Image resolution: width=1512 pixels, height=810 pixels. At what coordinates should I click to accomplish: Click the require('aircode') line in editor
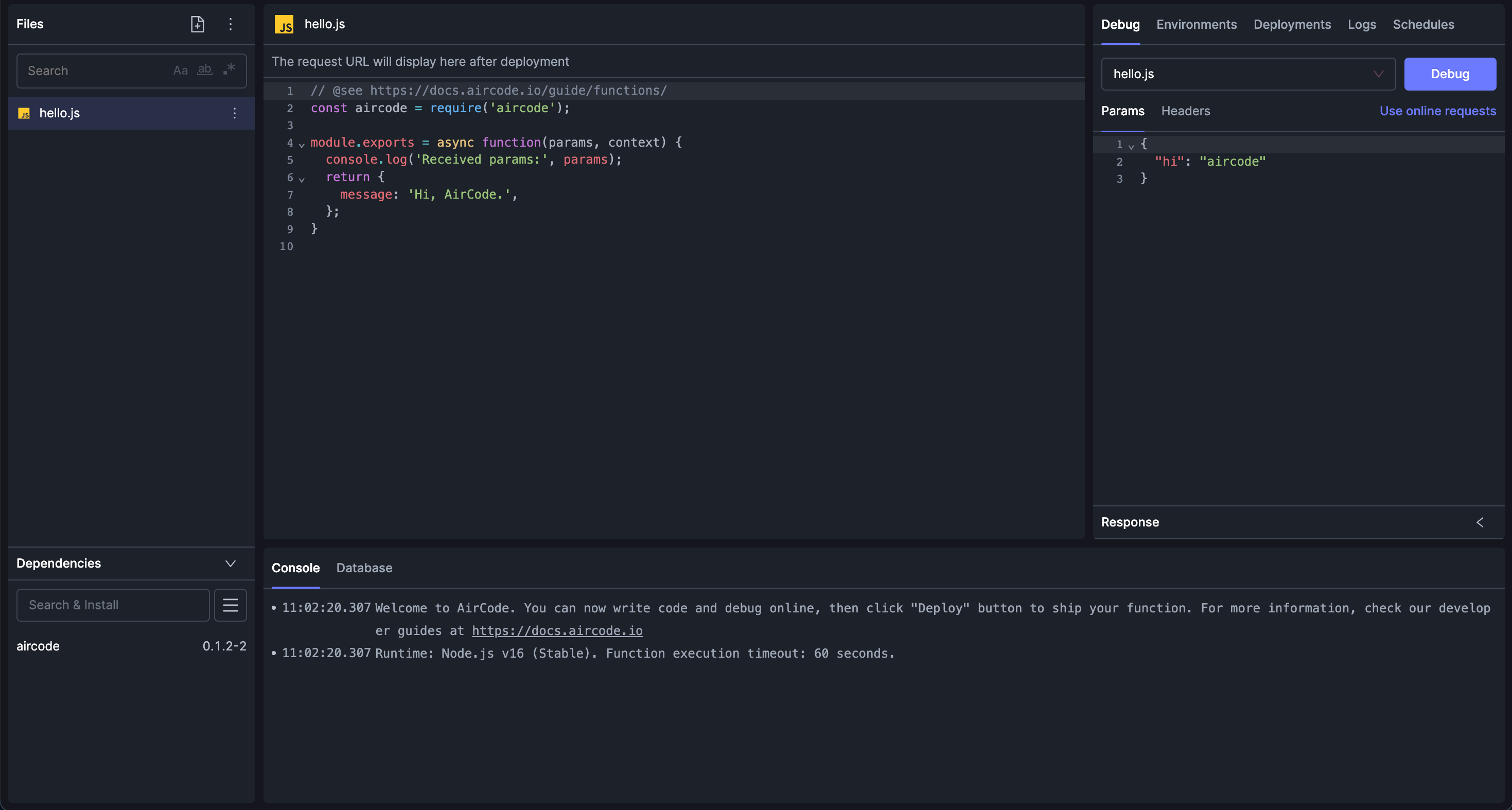click(440, 108)
